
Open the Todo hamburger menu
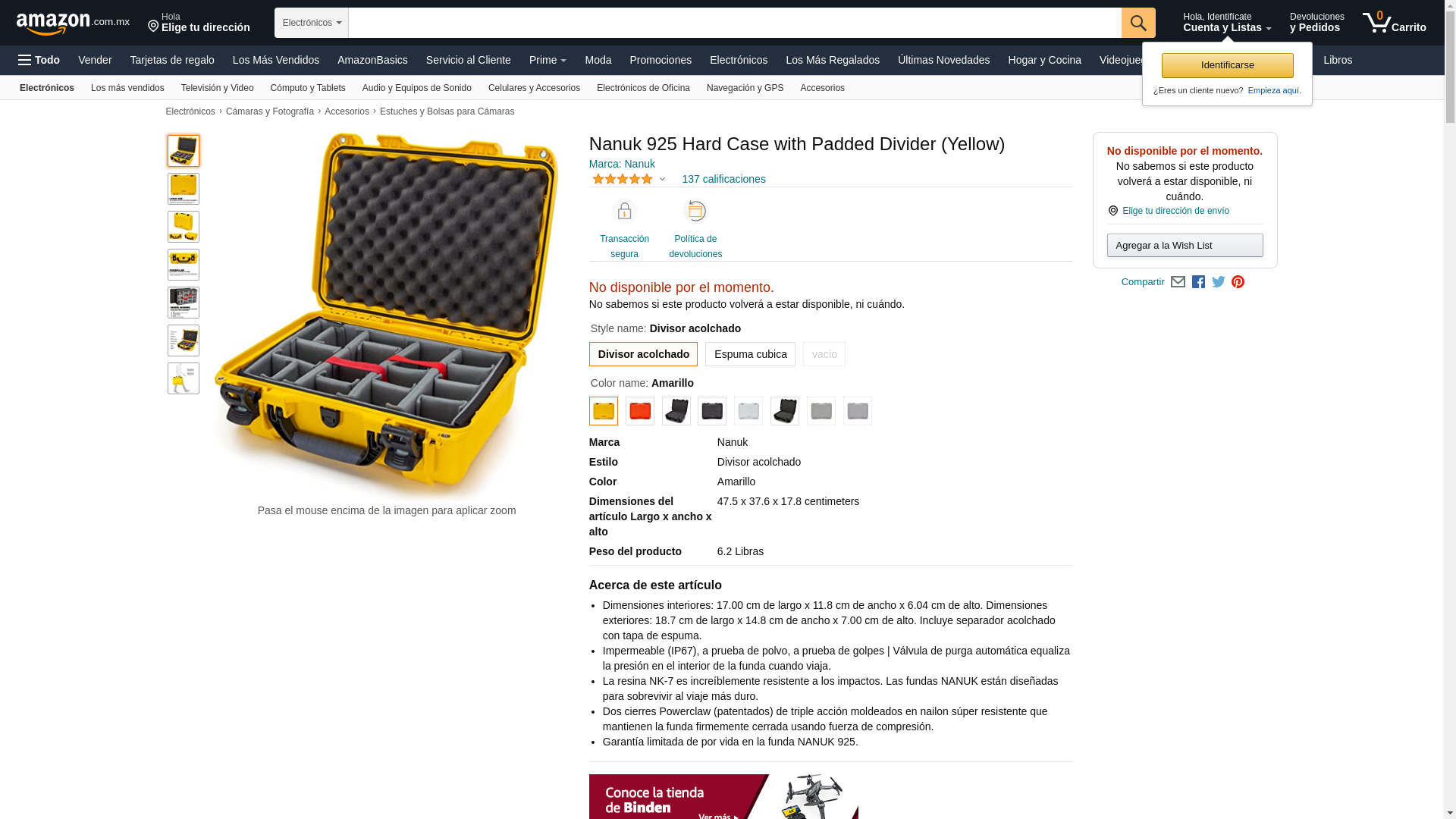(39, 60)
